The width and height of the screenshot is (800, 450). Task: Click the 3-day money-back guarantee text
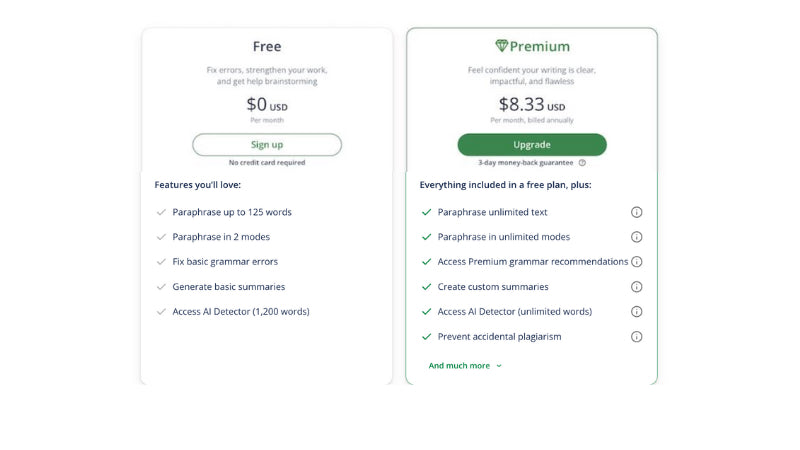526,163
